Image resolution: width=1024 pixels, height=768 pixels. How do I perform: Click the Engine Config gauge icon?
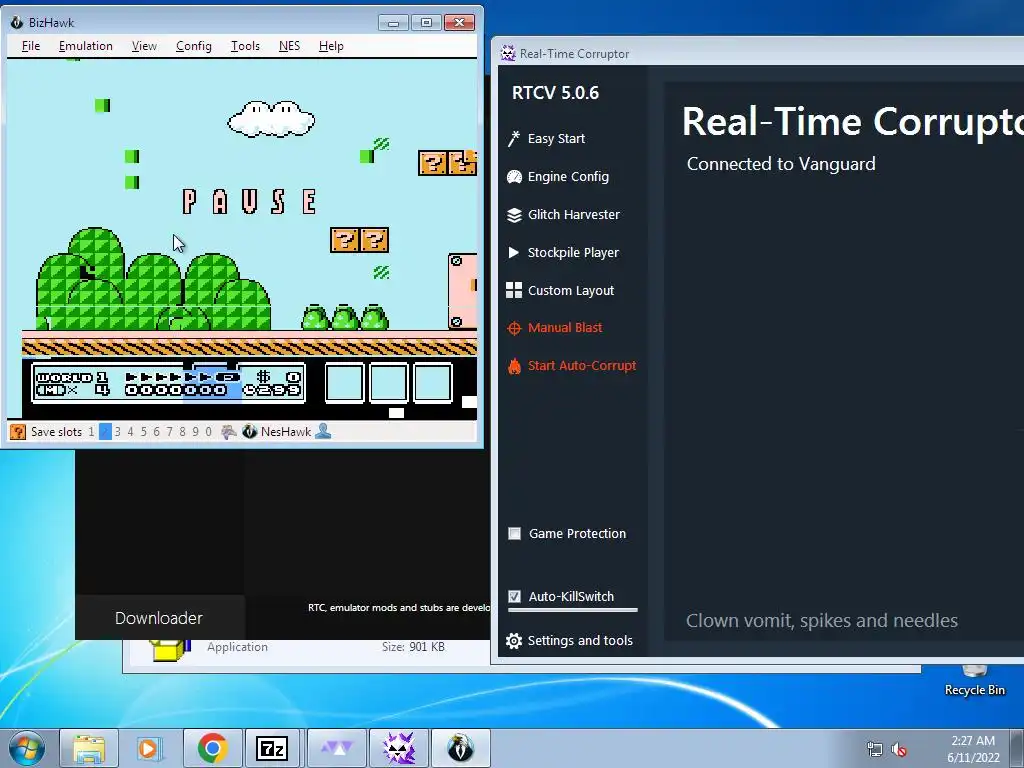(514, 176)
